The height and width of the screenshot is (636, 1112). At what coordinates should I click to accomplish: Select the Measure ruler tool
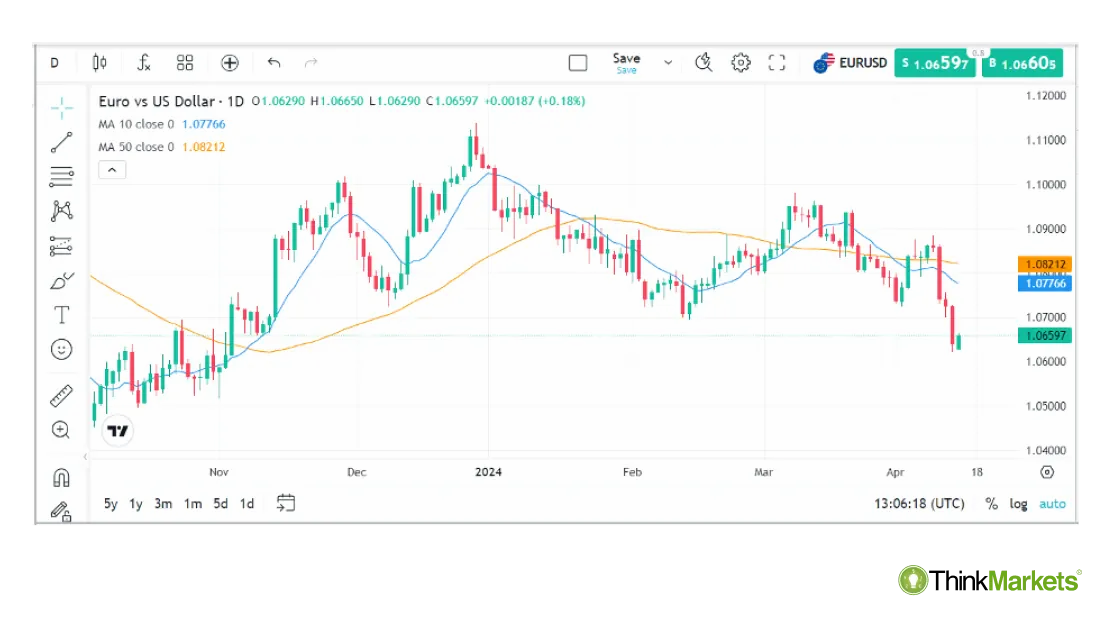click(x=61, y=393)
